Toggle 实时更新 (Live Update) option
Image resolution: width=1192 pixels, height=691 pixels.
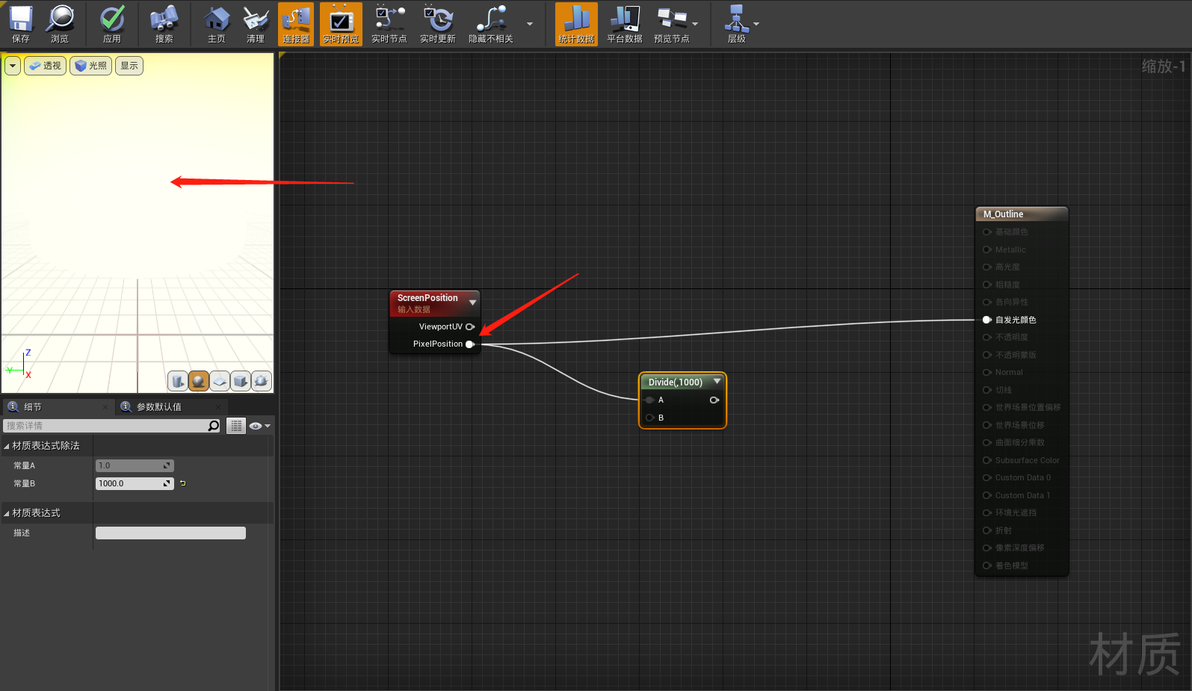(438, 24)
